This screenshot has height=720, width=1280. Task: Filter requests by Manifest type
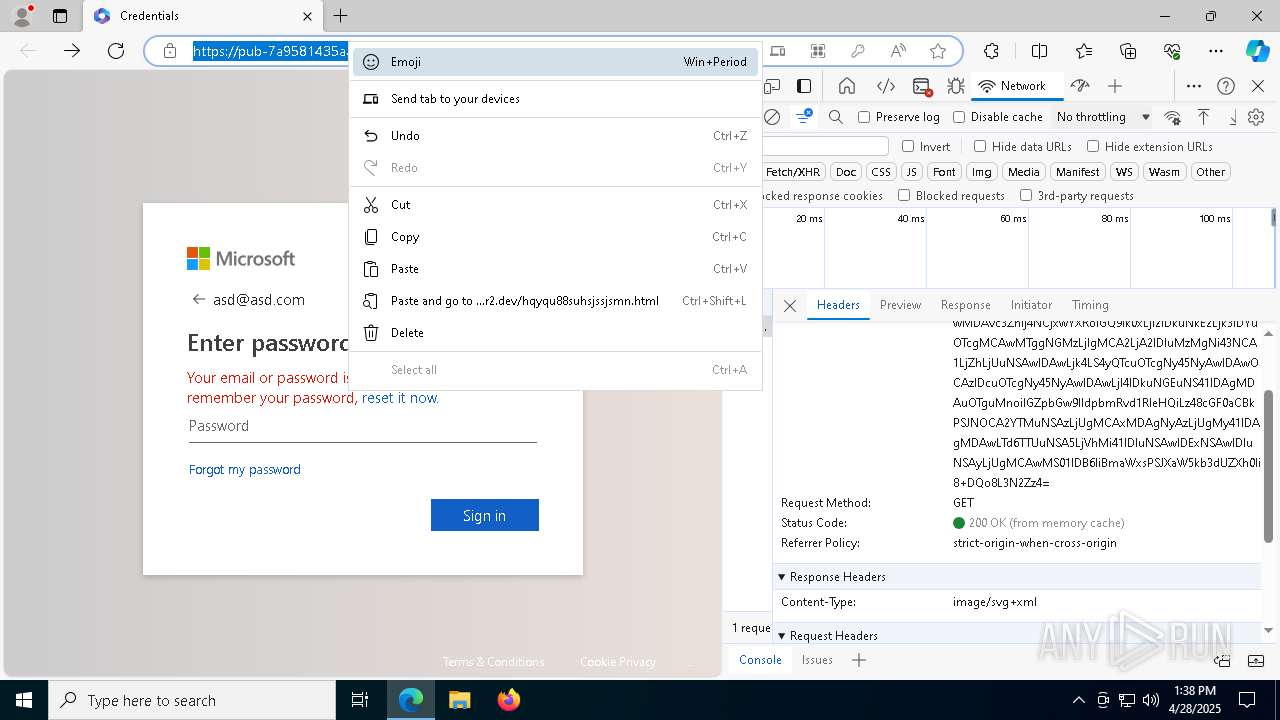(x=1078, y=172)
